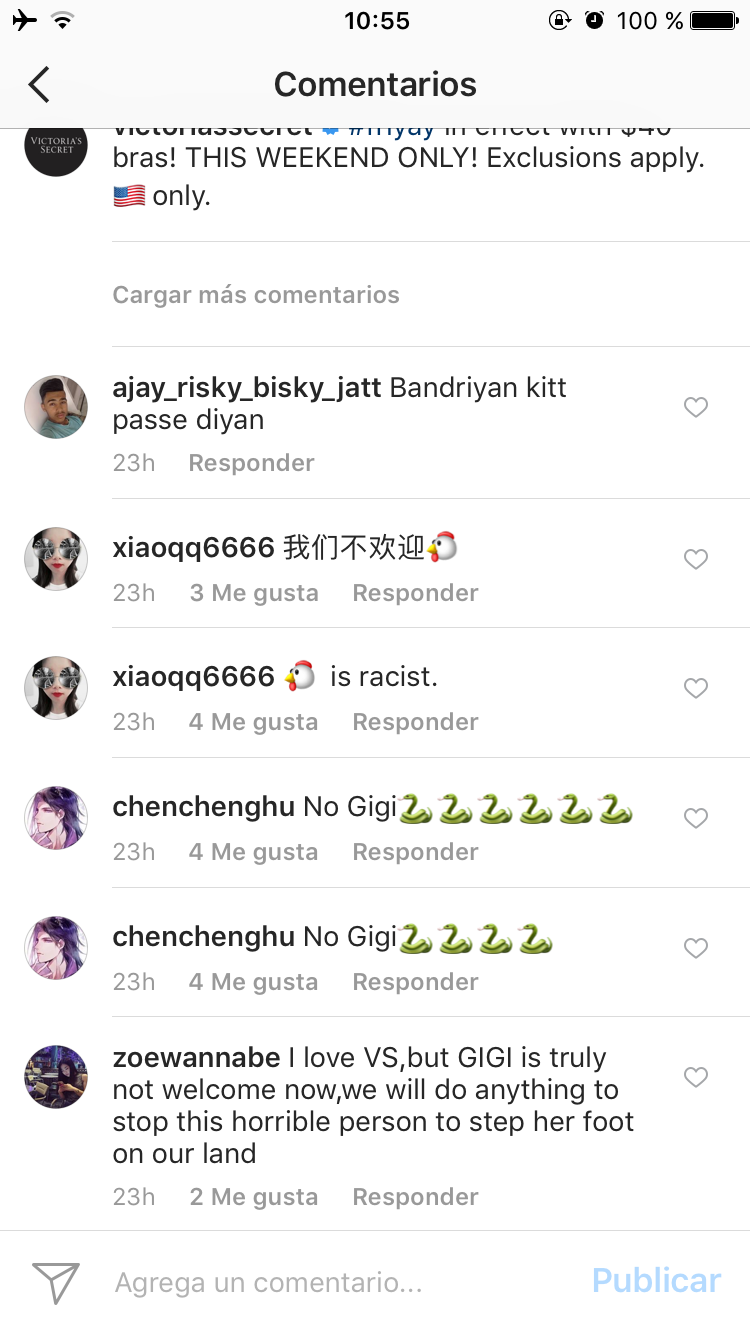The height and width of the screenshot is (1334, 750).
Task: Like the 'is racist.' comment heart
Action: click(x=696, y=688)
